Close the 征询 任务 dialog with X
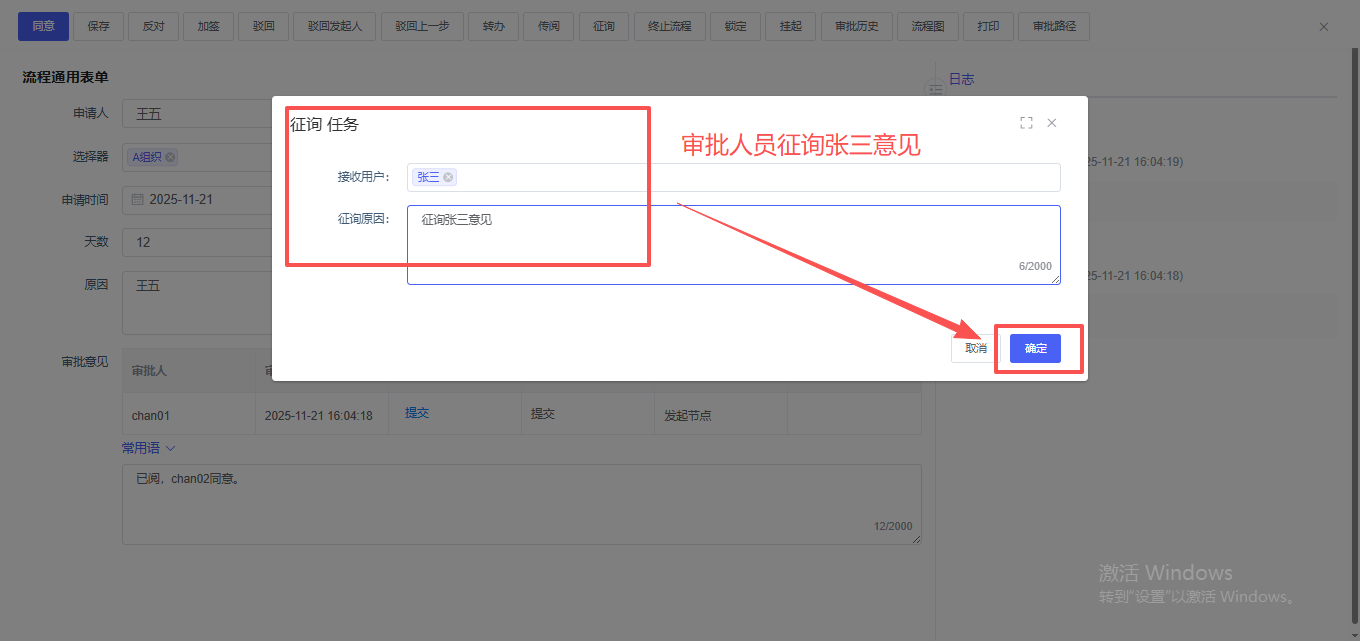The width and height of the screenshot is (1360, 641). 1051,123
